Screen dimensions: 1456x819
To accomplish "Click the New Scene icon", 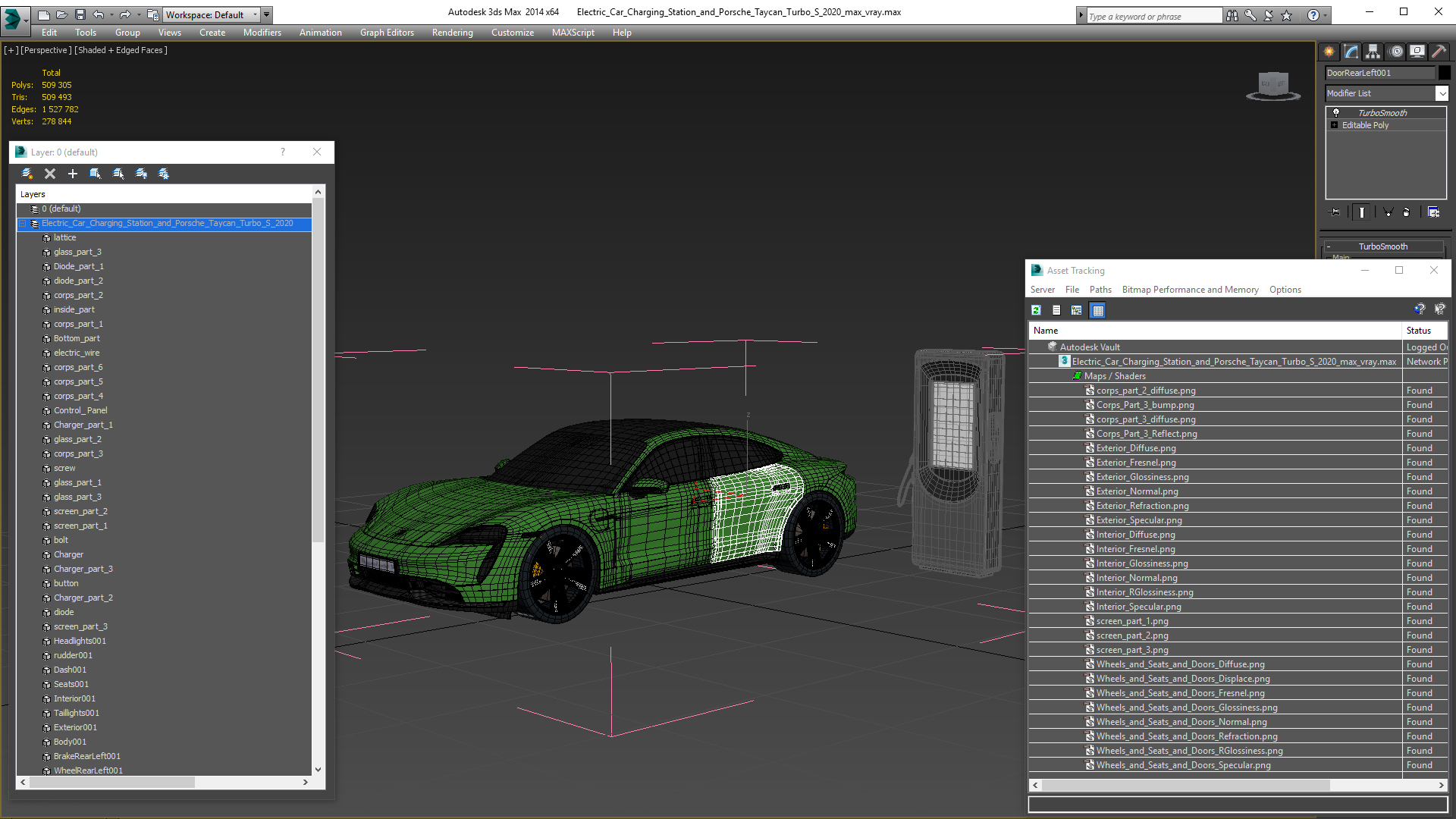I will tap(43, 14).
